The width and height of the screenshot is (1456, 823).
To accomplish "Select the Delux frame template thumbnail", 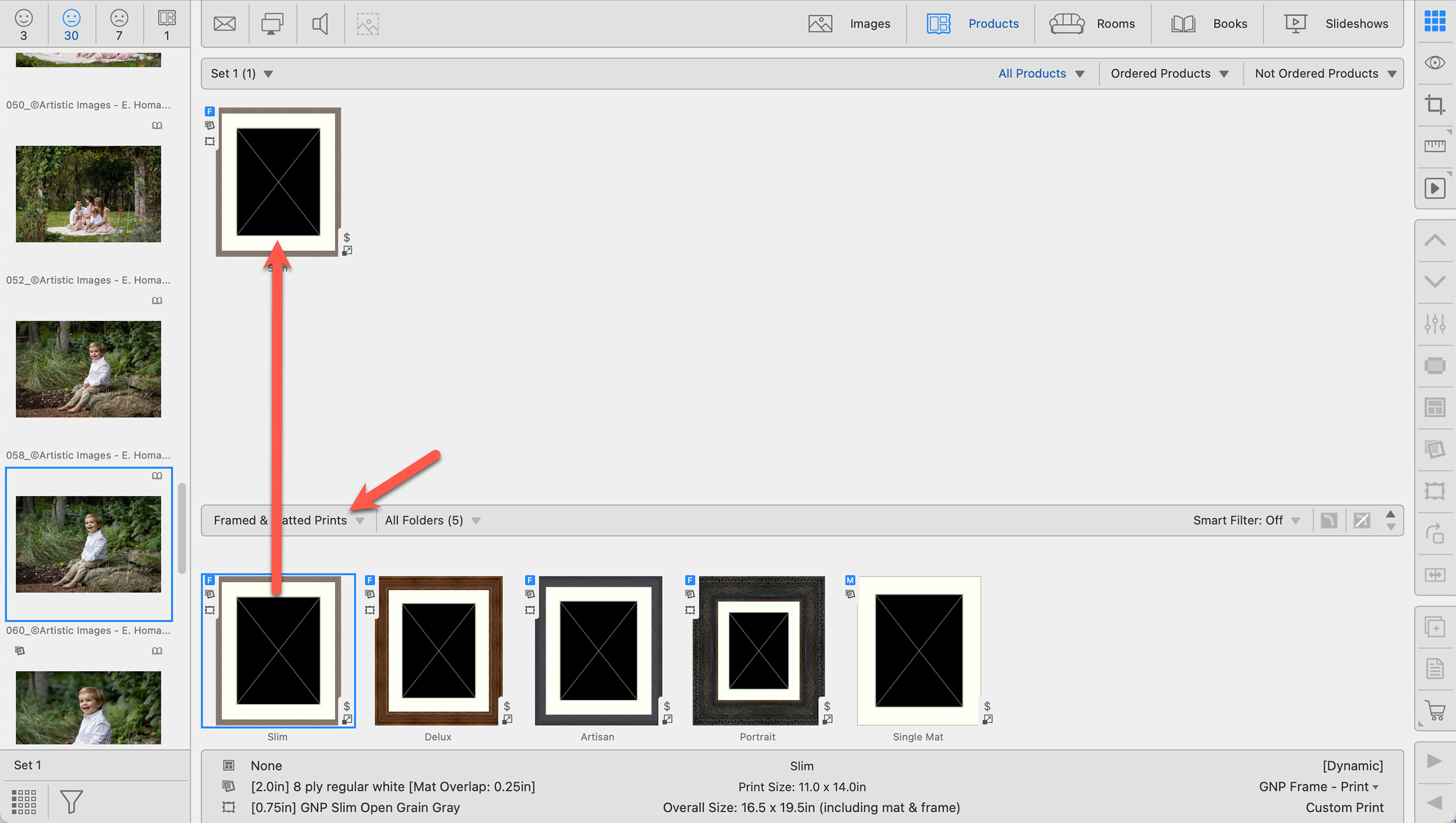I will tap(438, 650).
